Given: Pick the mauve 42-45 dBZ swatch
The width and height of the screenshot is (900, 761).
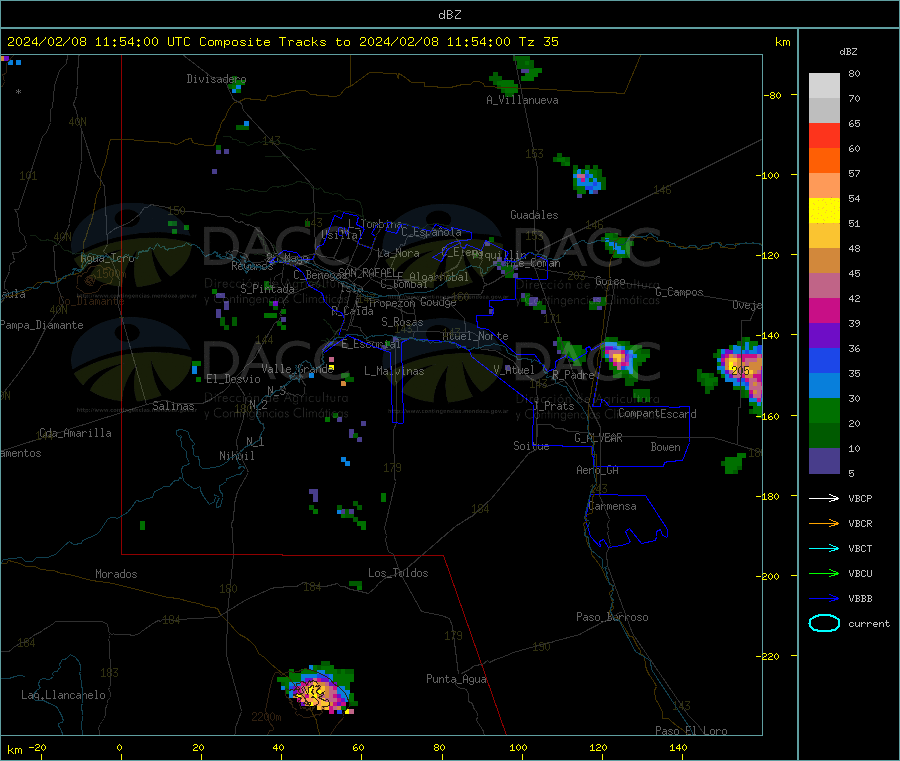Looking at the screenshot, I should [x=824, y=285].
